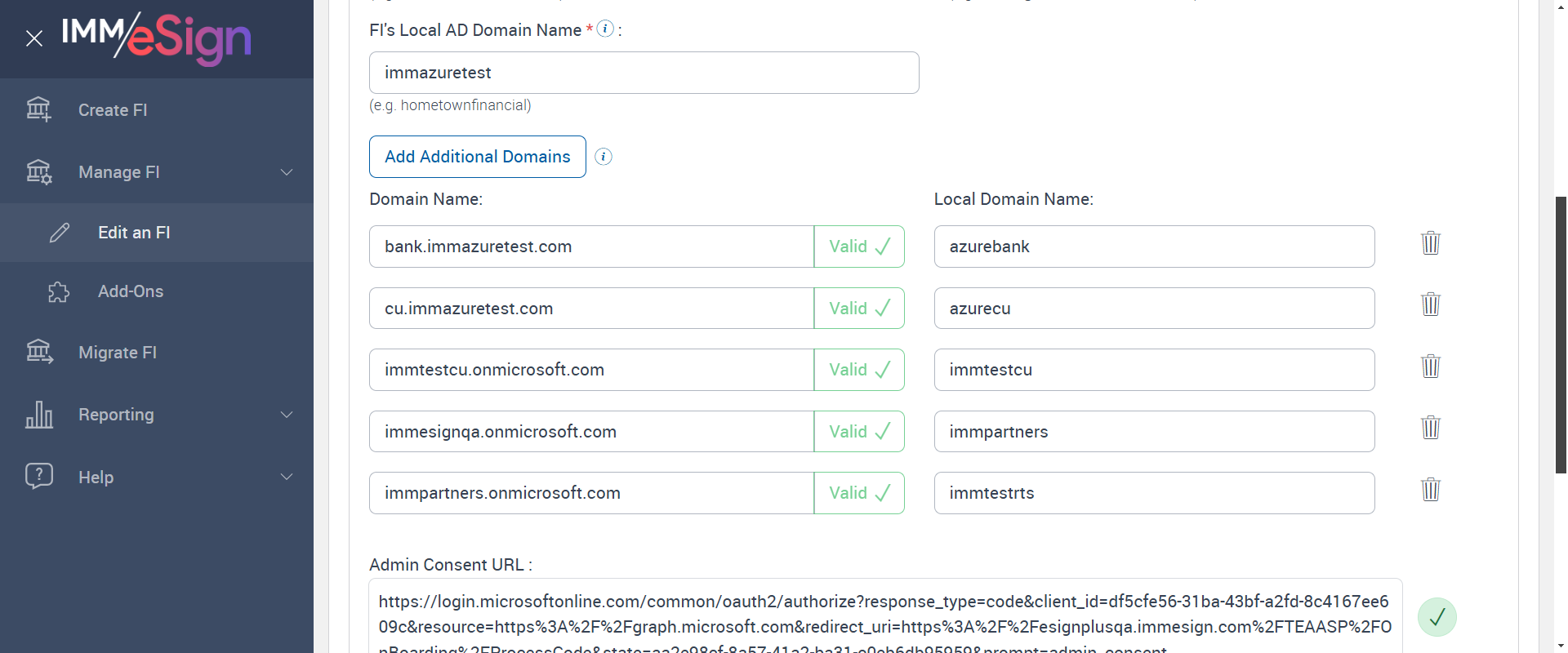This screenshot has width=1568, height=653.
Task: Go to Migrate FI page
Action: (x=118, y=353)
